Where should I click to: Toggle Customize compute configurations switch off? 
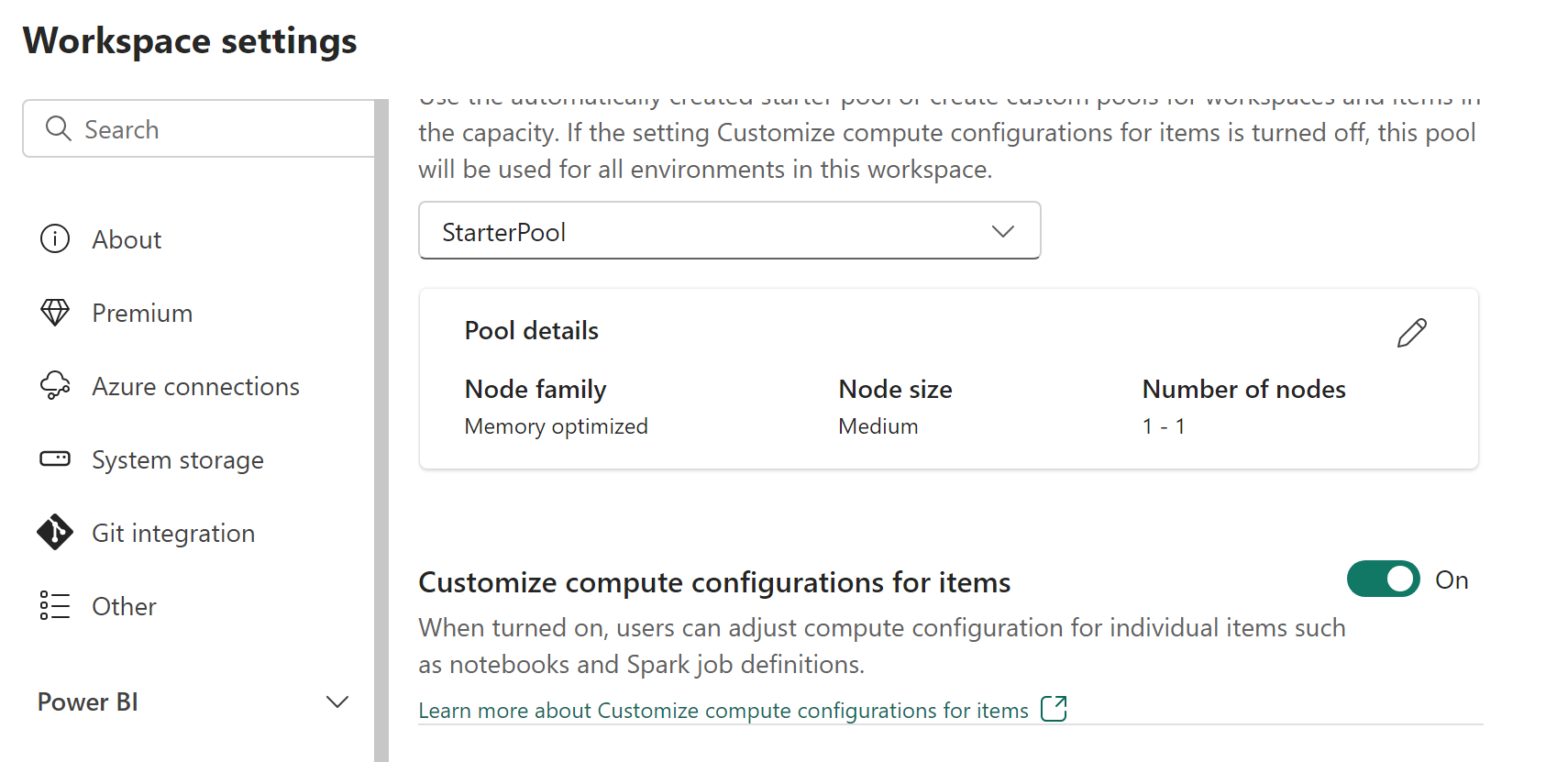1383,580
